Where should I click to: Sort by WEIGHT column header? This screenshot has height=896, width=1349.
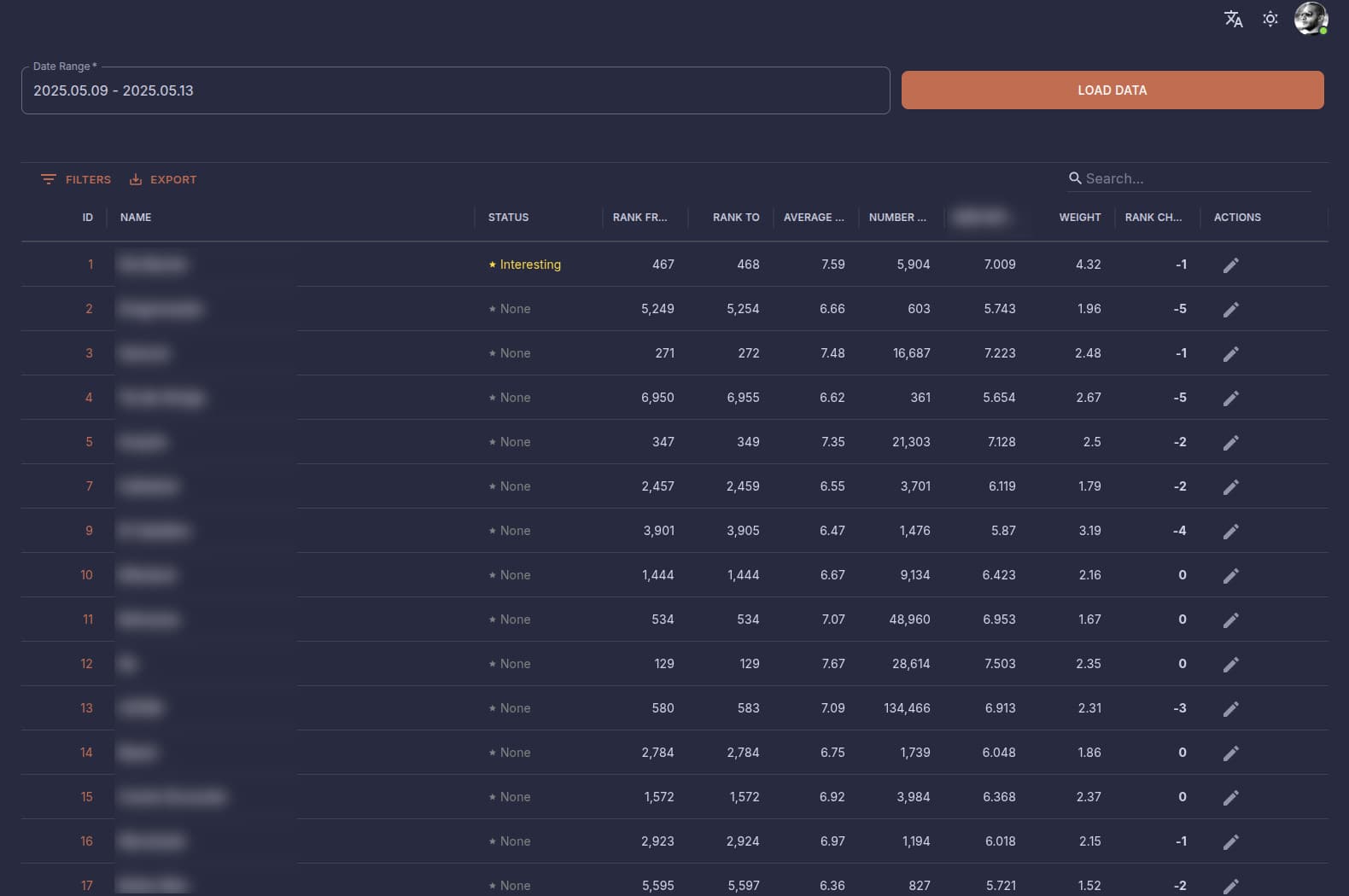click(1080, 218)
